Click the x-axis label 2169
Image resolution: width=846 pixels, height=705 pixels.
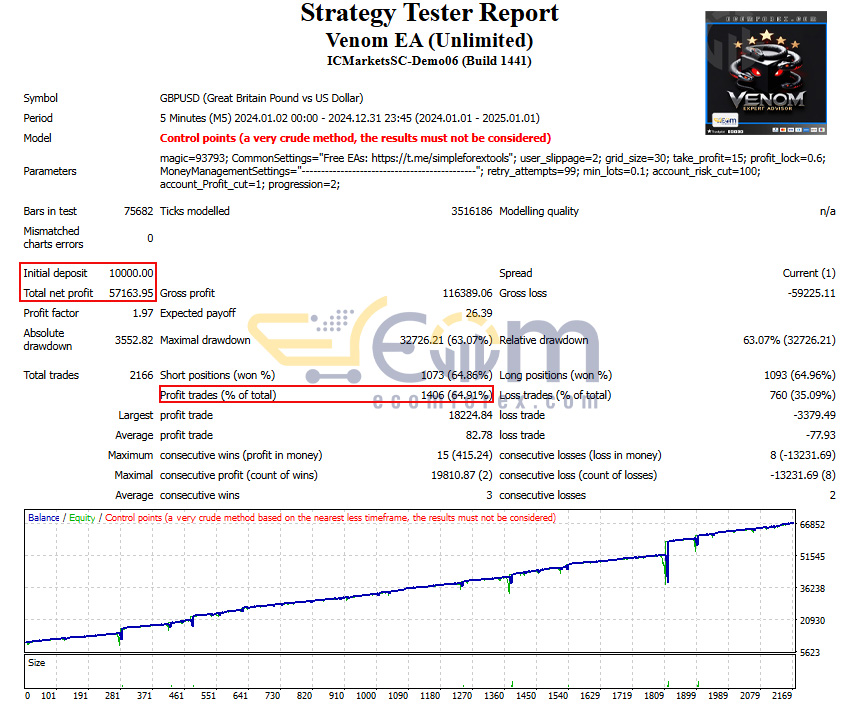point(782,695)
